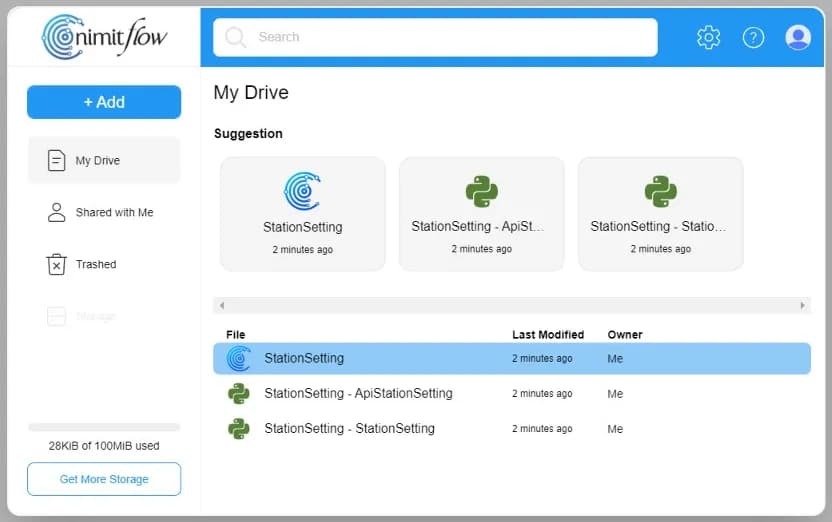Click the nimitflow logo

pos(104,36)
